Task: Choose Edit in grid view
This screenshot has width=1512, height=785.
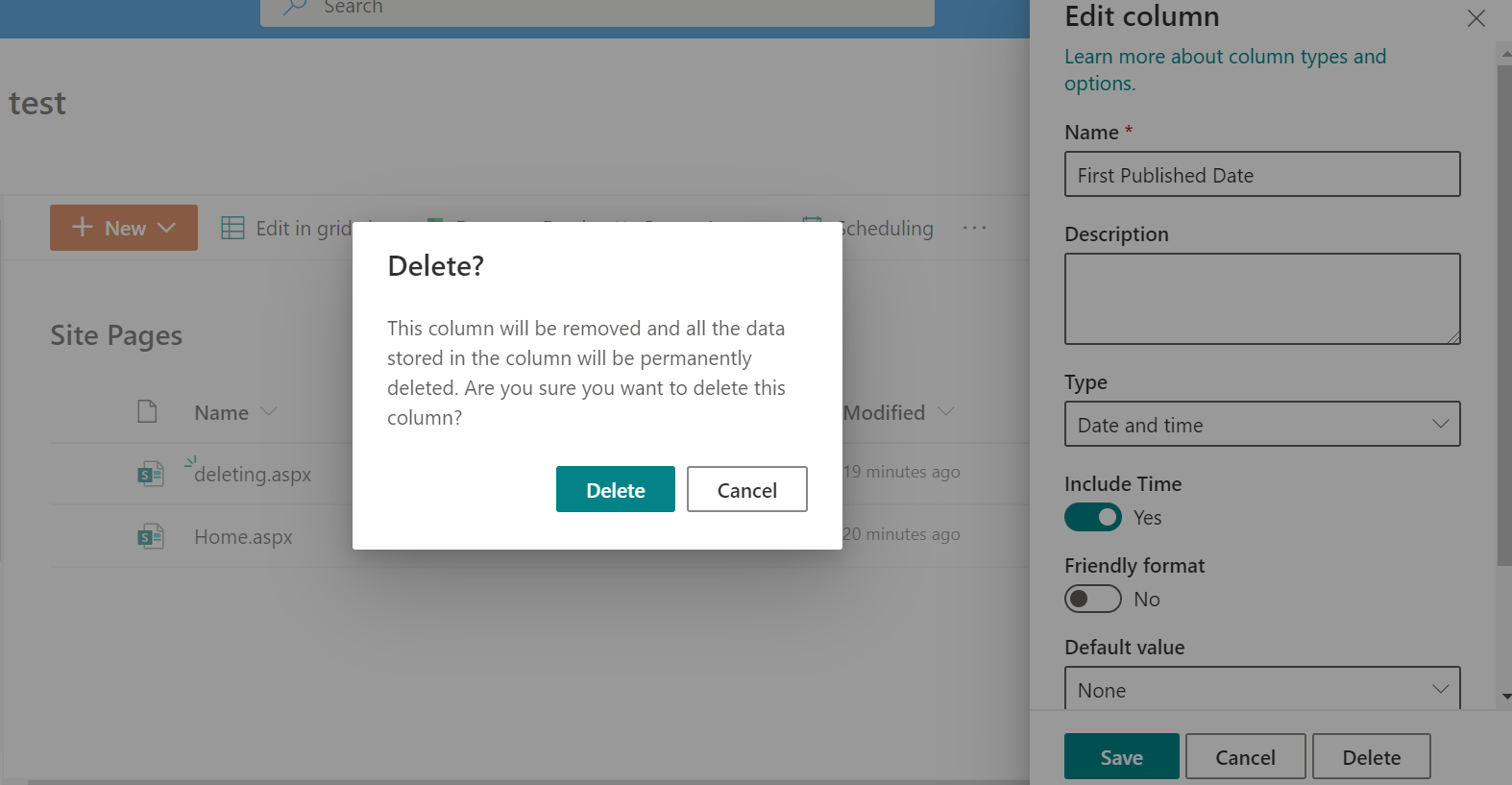Action: point(286,228)
